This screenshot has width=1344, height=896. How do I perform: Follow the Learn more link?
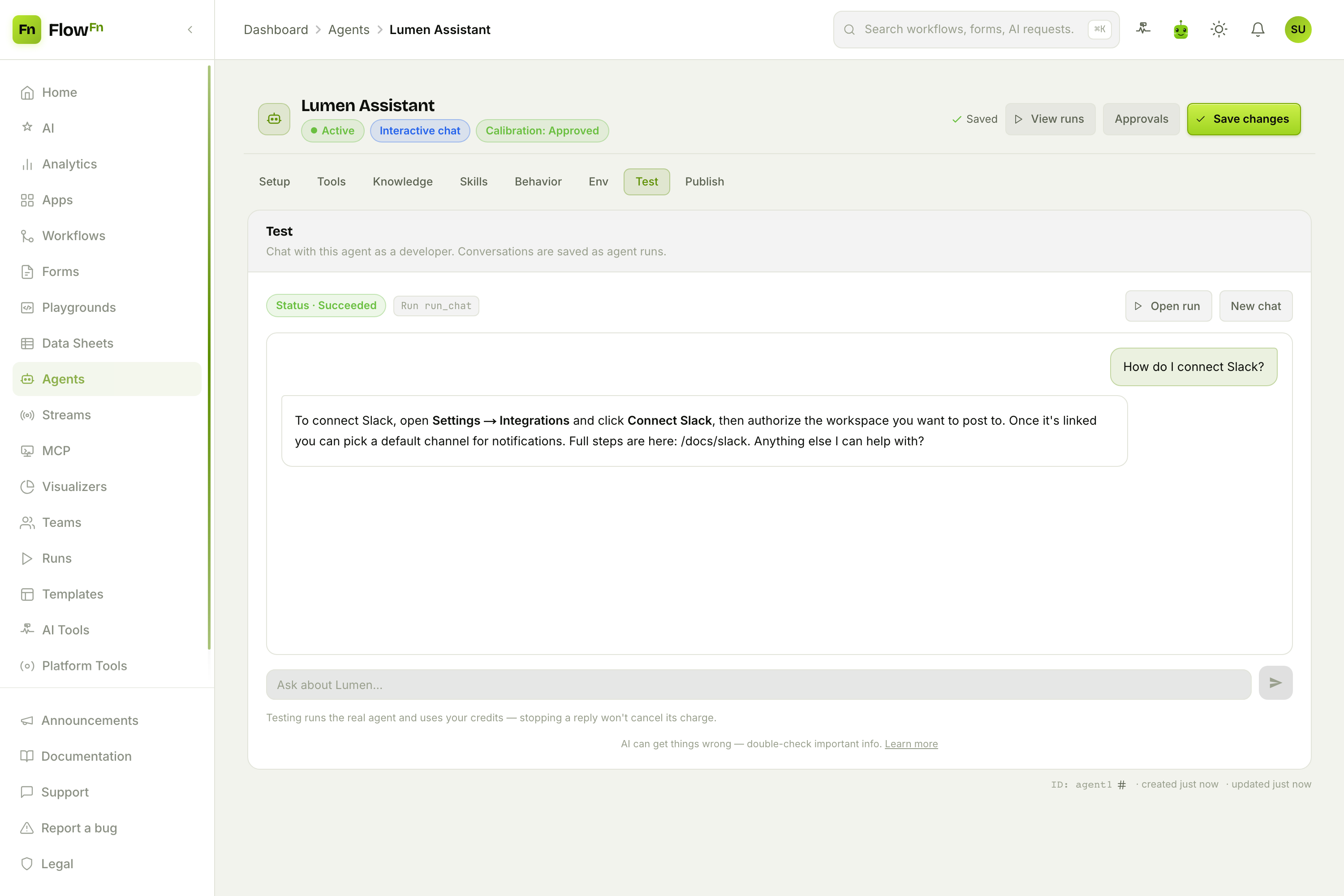coord(911,743)
